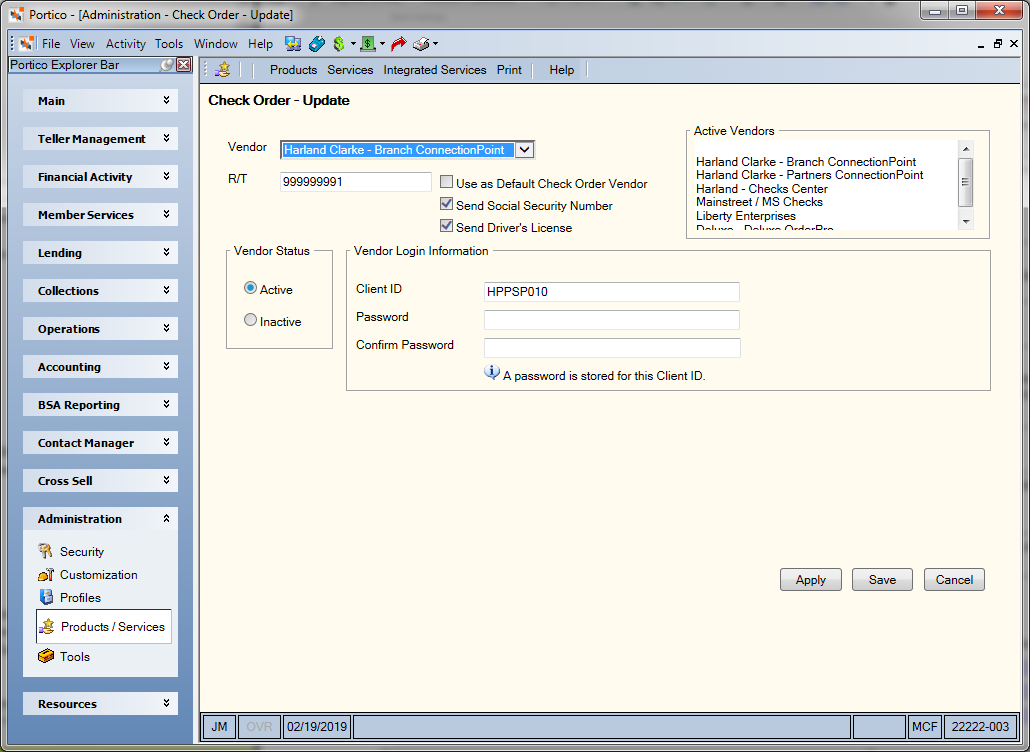Image resolution: width=1030 pixels, height=752 pixels.
Task: Uncheck Send Social Security Number
Action: (x=447, y=204)
